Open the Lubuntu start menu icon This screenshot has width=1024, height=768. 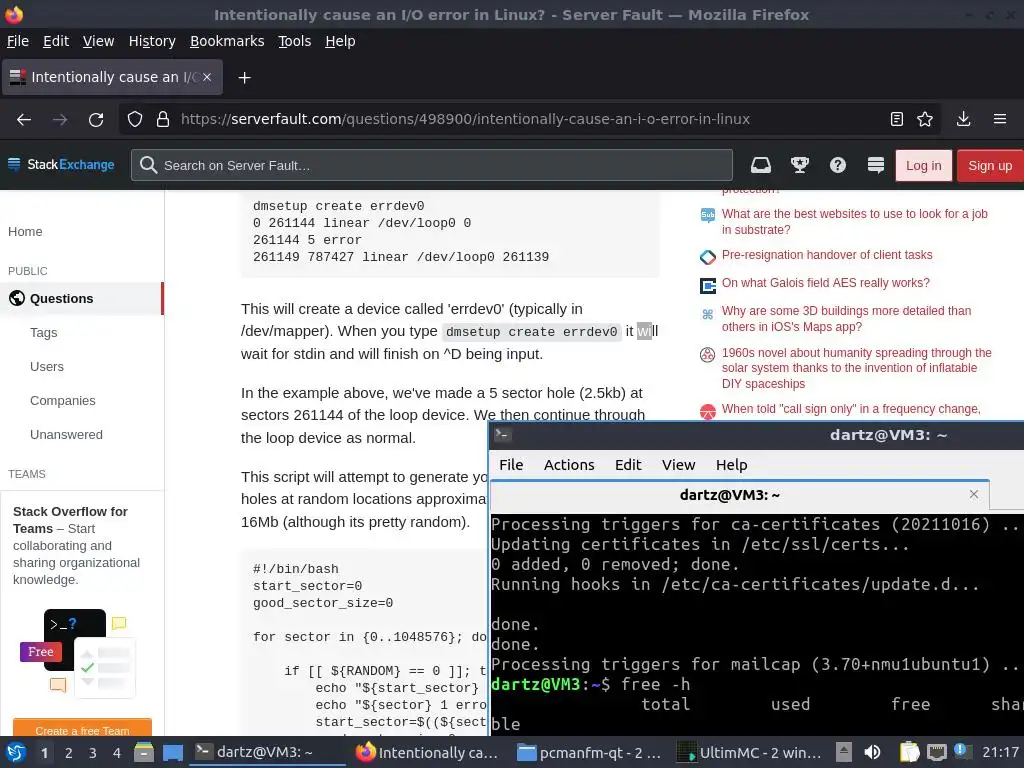(16, 752)
